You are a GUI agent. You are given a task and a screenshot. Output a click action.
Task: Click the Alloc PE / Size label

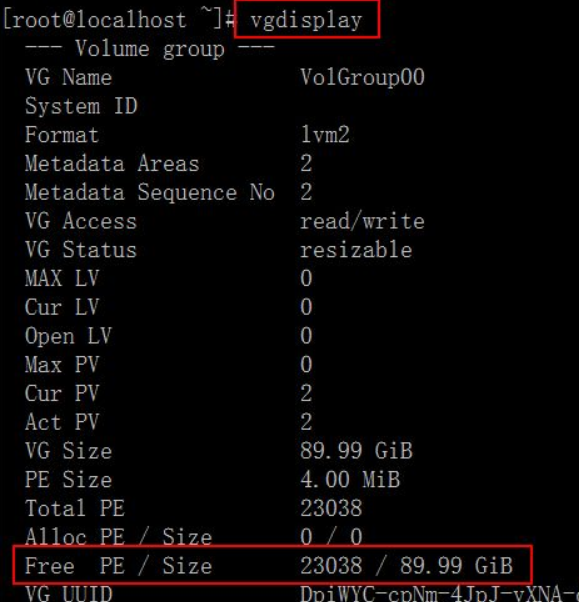coord(118,536)
